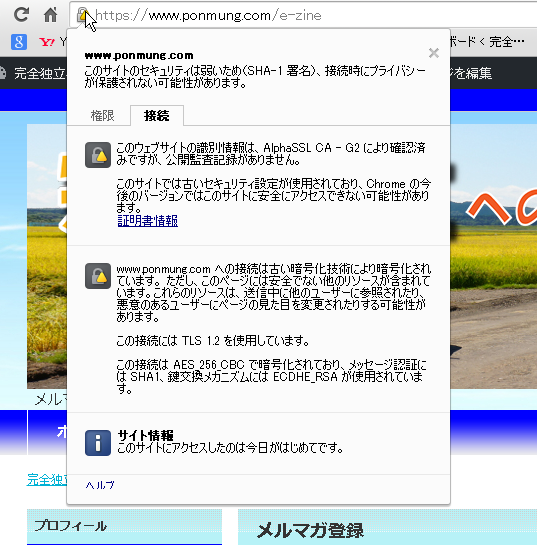Click the certificate identity padlock icon

click(98, 155)
